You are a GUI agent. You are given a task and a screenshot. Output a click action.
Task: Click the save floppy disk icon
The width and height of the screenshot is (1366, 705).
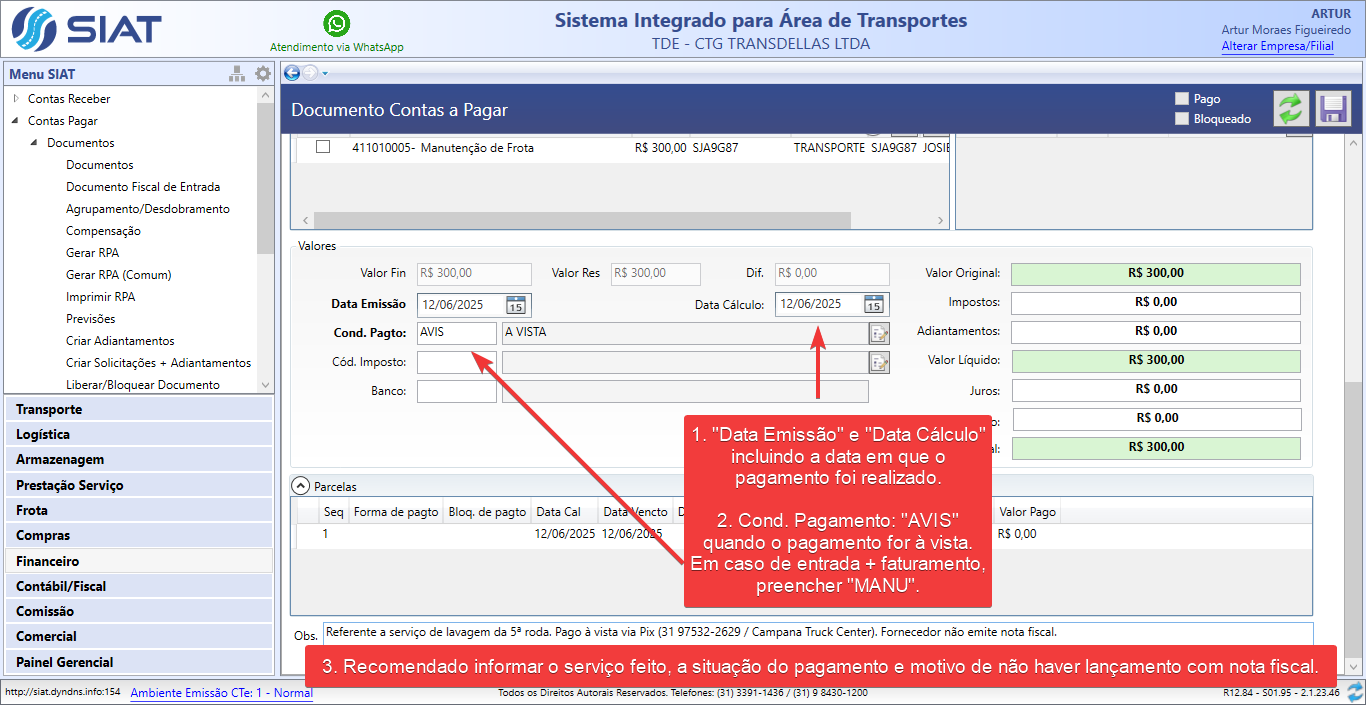coord(1332,108)
